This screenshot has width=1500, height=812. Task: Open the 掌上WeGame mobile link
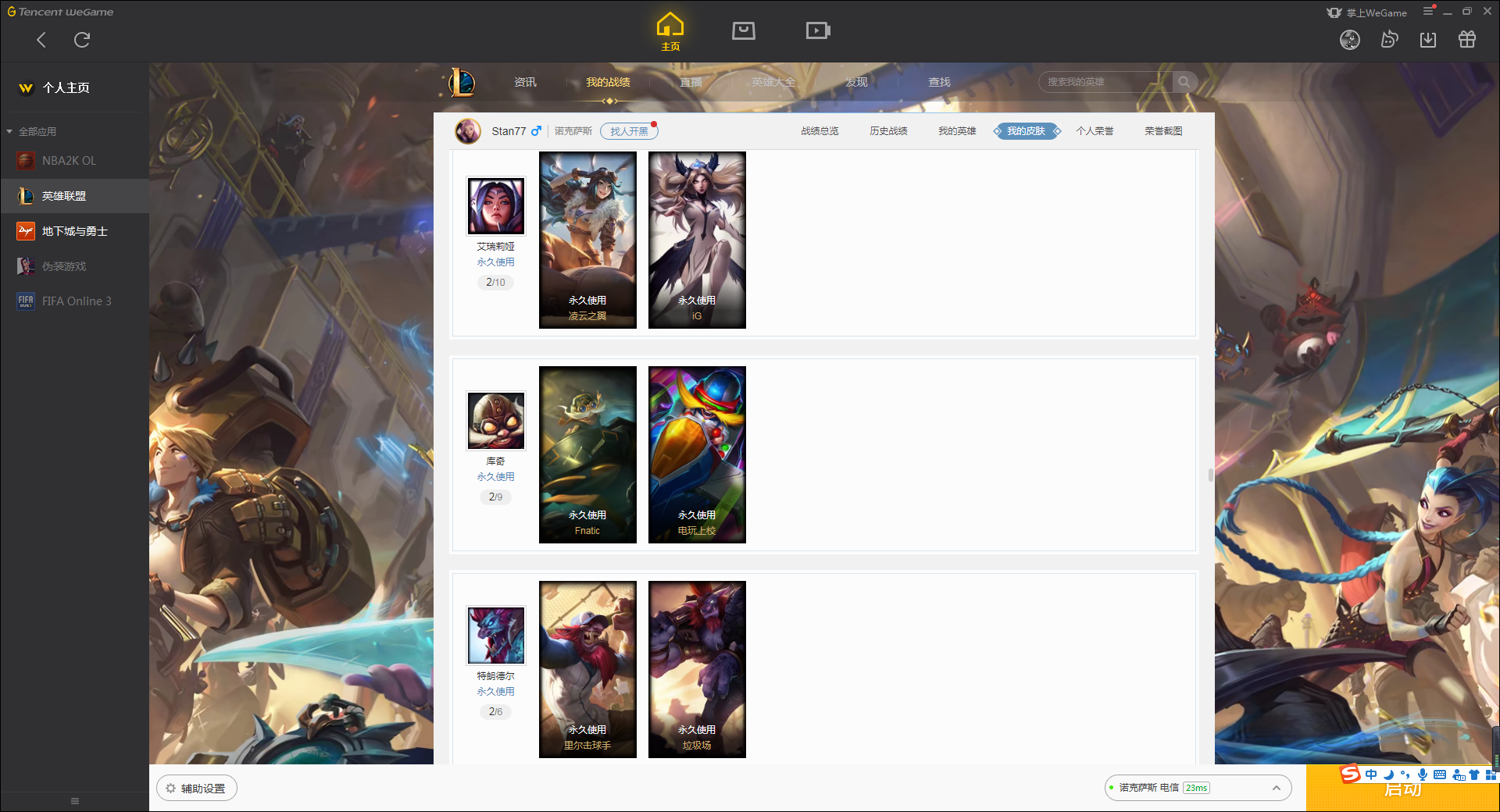tap(1367, 12)
